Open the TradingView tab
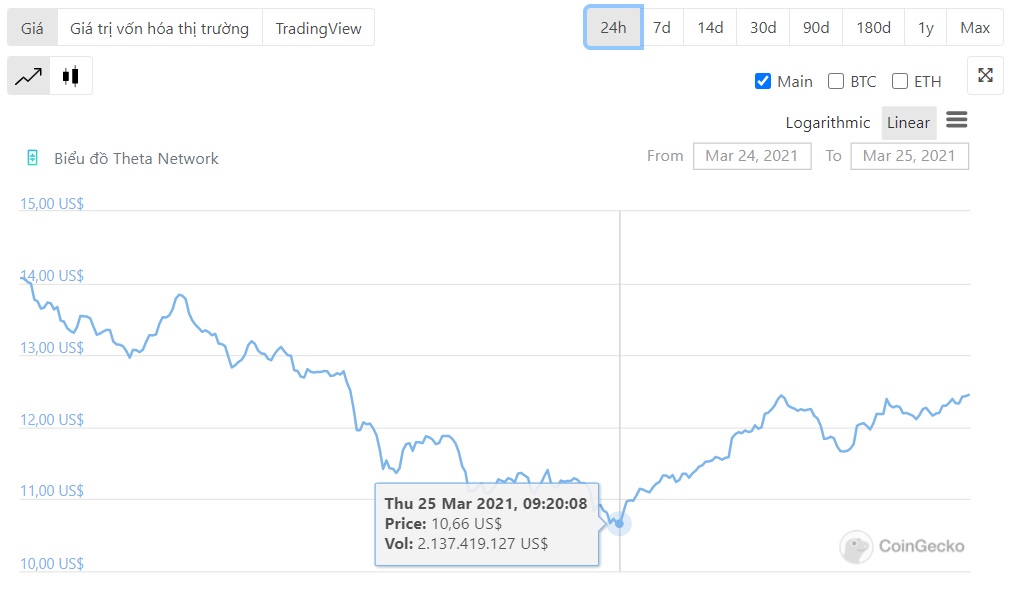 (x=318, y=28)
